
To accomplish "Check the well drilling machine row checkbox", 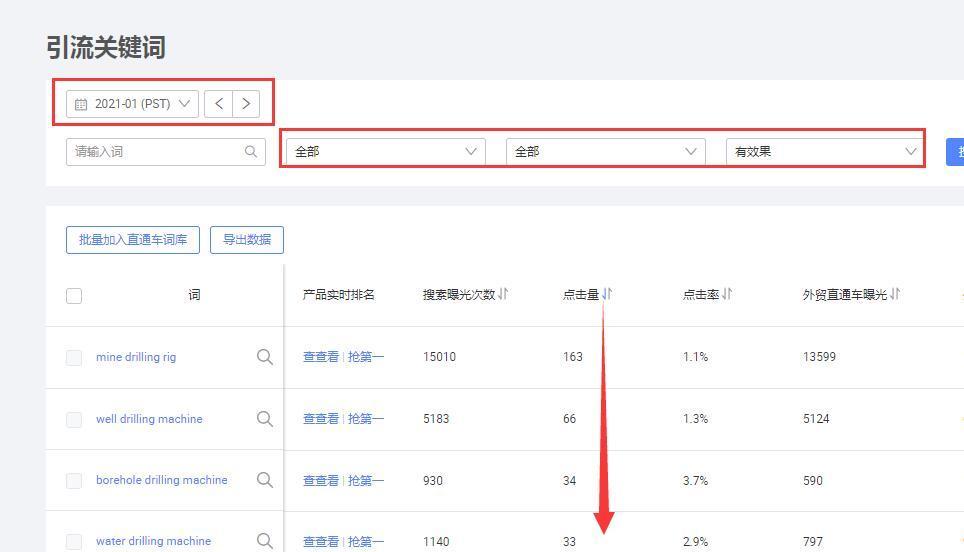I will (x=74, y=419).
